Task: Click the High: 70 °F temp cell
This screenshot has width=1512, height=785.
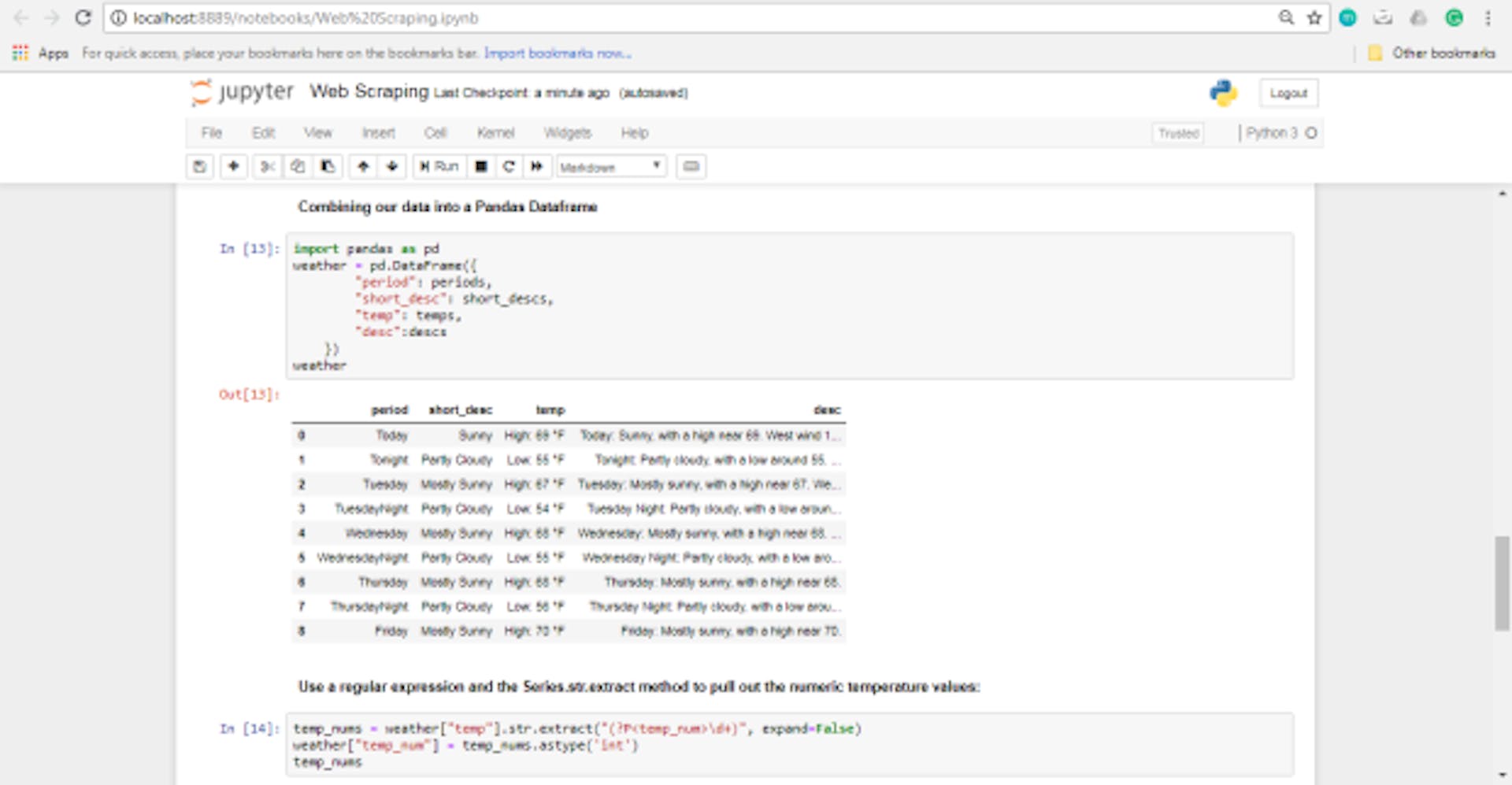Action: coord(534,631)
